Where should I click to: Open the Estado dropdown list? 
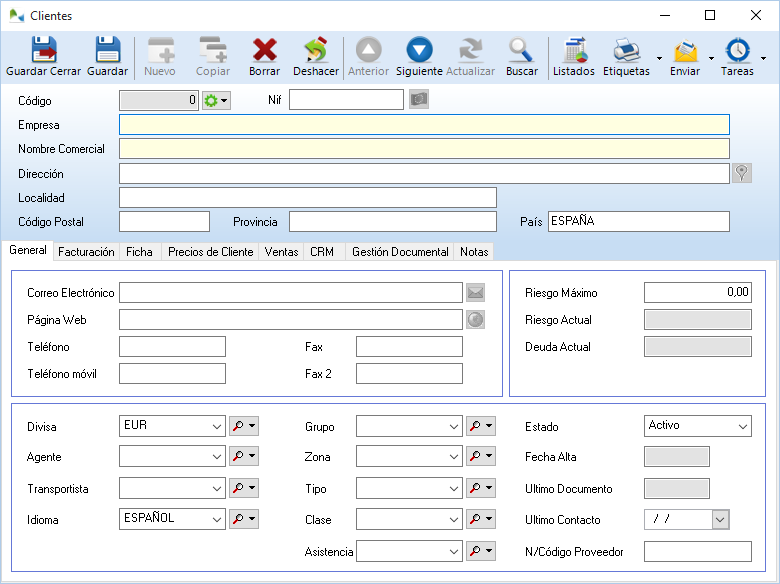pyautogui.click(x=743, y=427)
